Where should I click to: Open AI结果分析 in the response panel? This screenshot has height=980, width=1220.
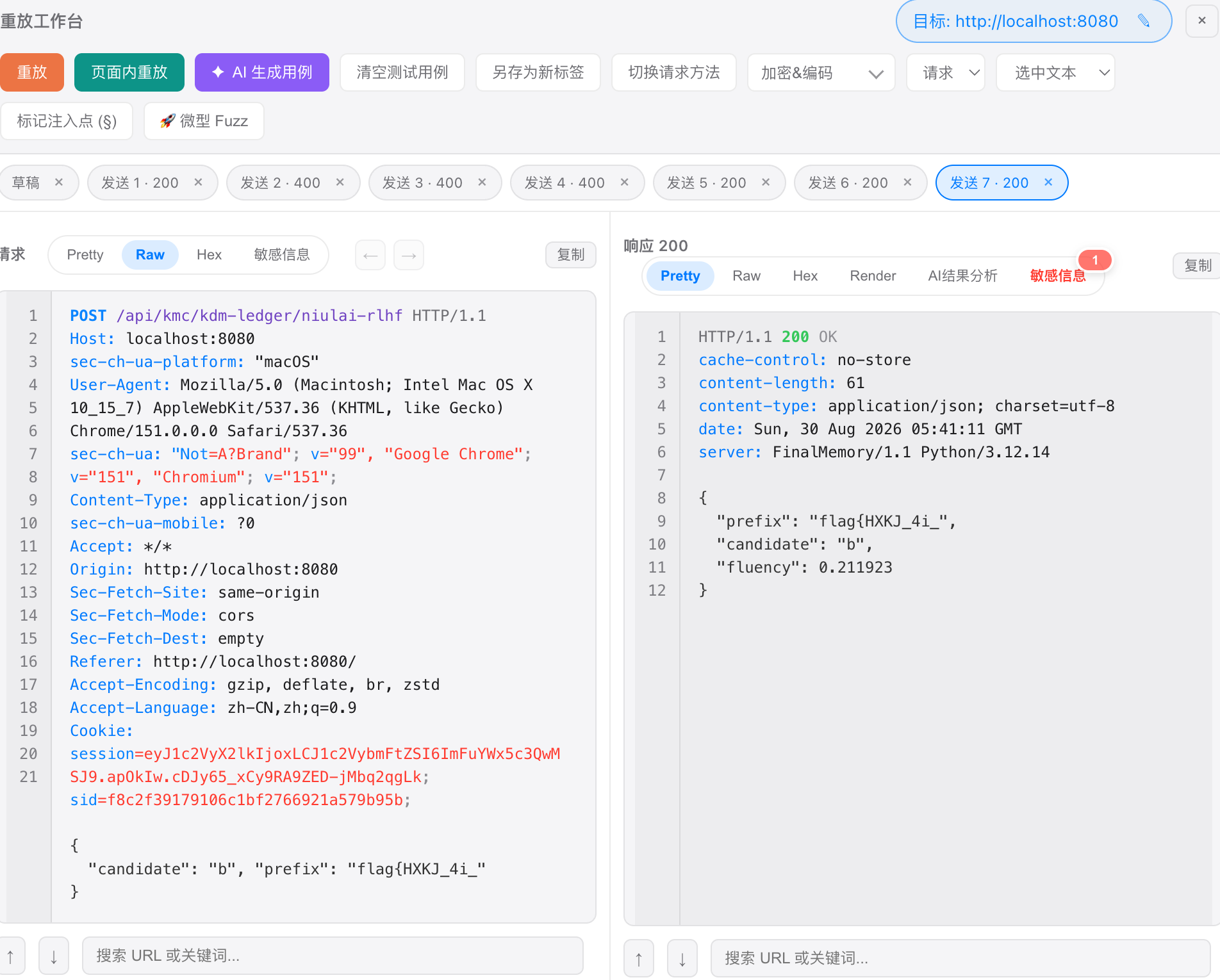pyautogui.click(x=962, y=276)
